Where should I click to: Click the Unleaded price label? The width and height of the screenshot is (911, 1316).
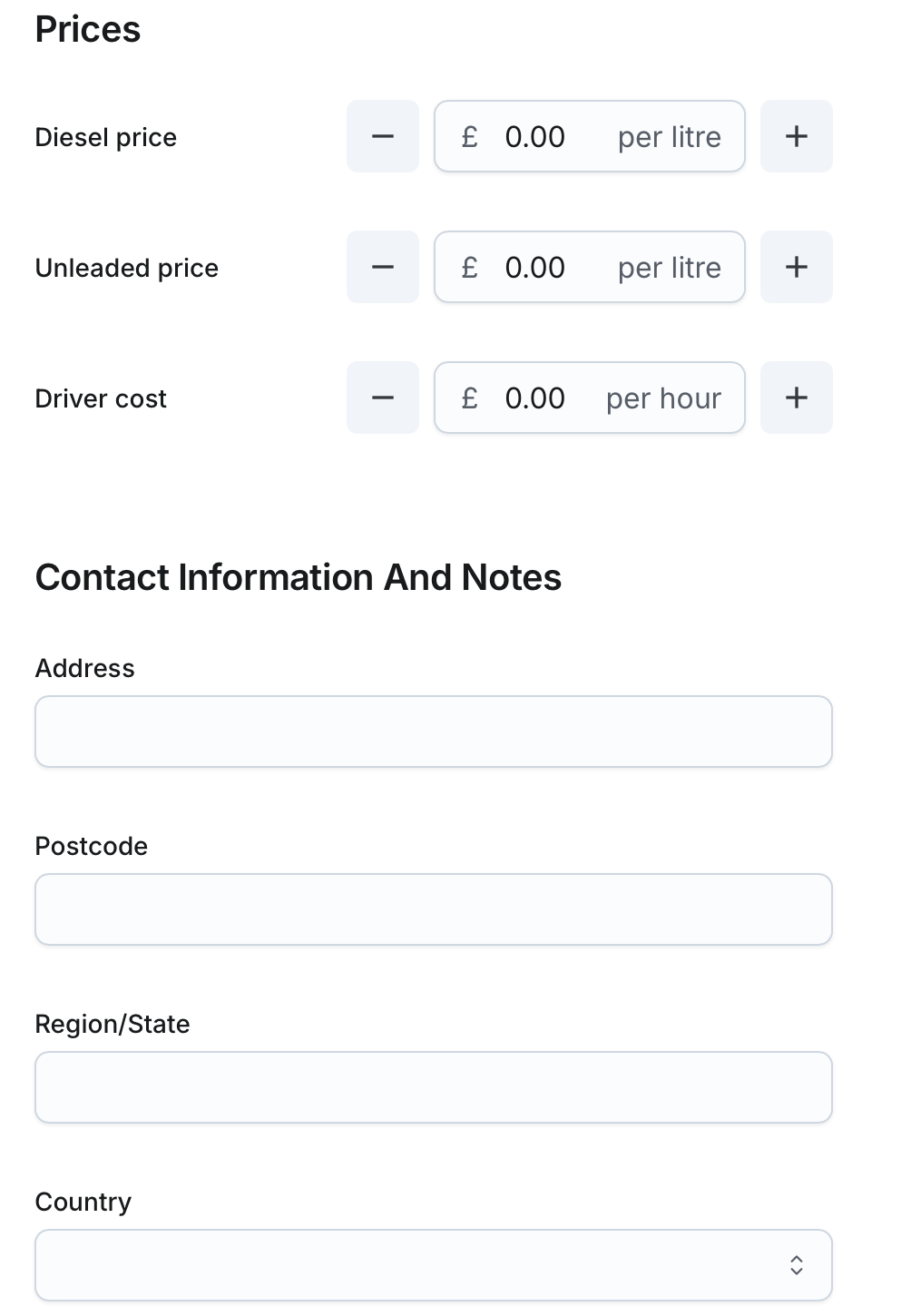pos(126,268)
